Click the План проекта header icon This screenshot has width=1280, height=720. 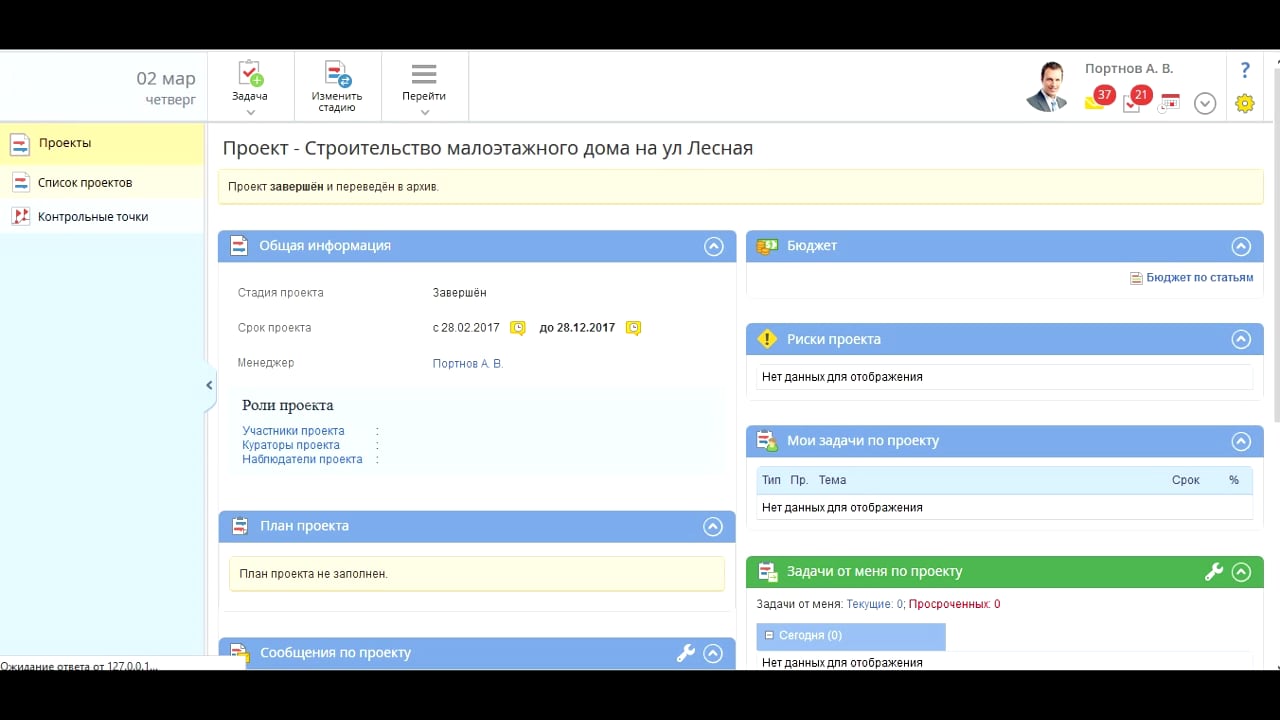tap(240, 526)
